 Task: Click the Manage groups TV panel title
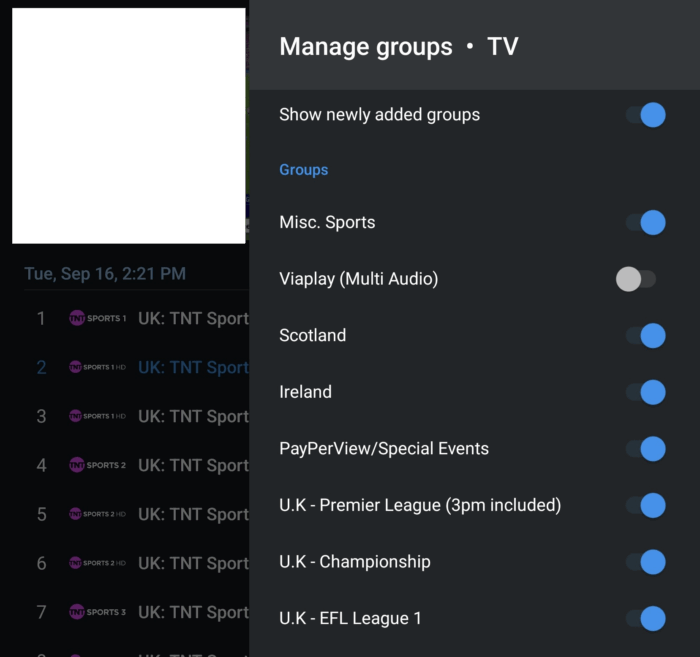click(398, 47)
